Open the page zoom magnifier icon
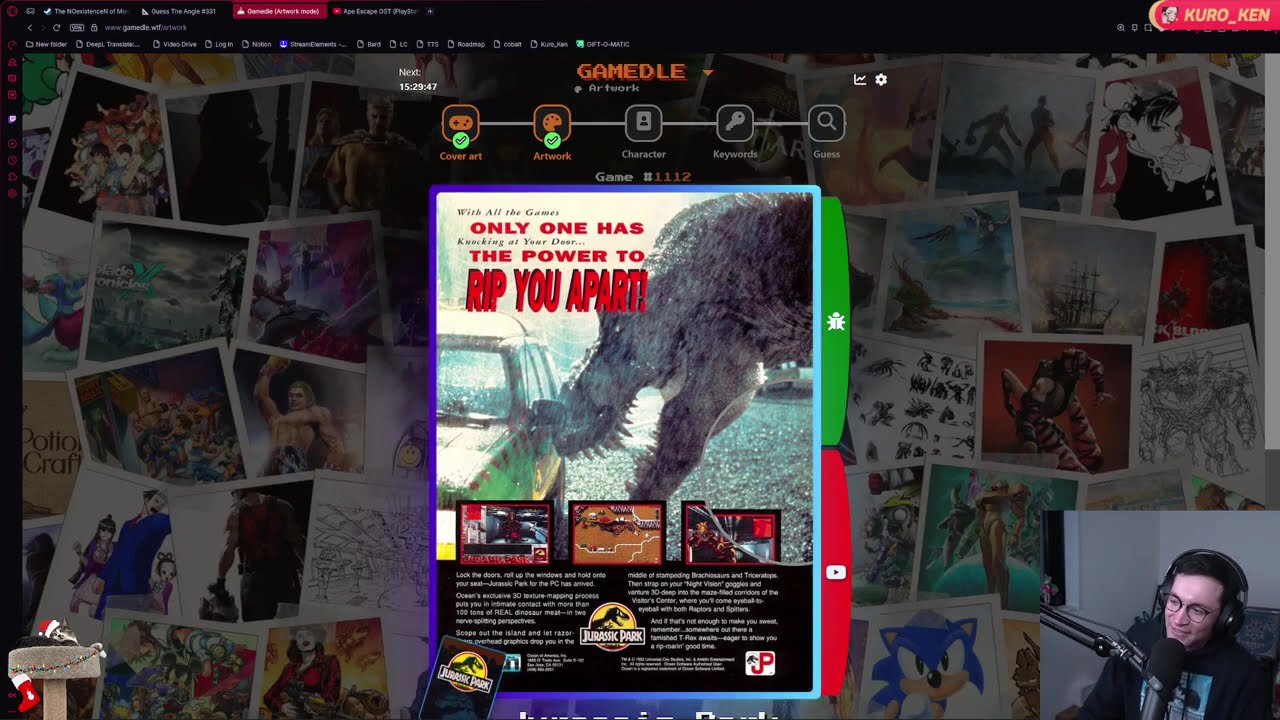 pos(1121,27)
